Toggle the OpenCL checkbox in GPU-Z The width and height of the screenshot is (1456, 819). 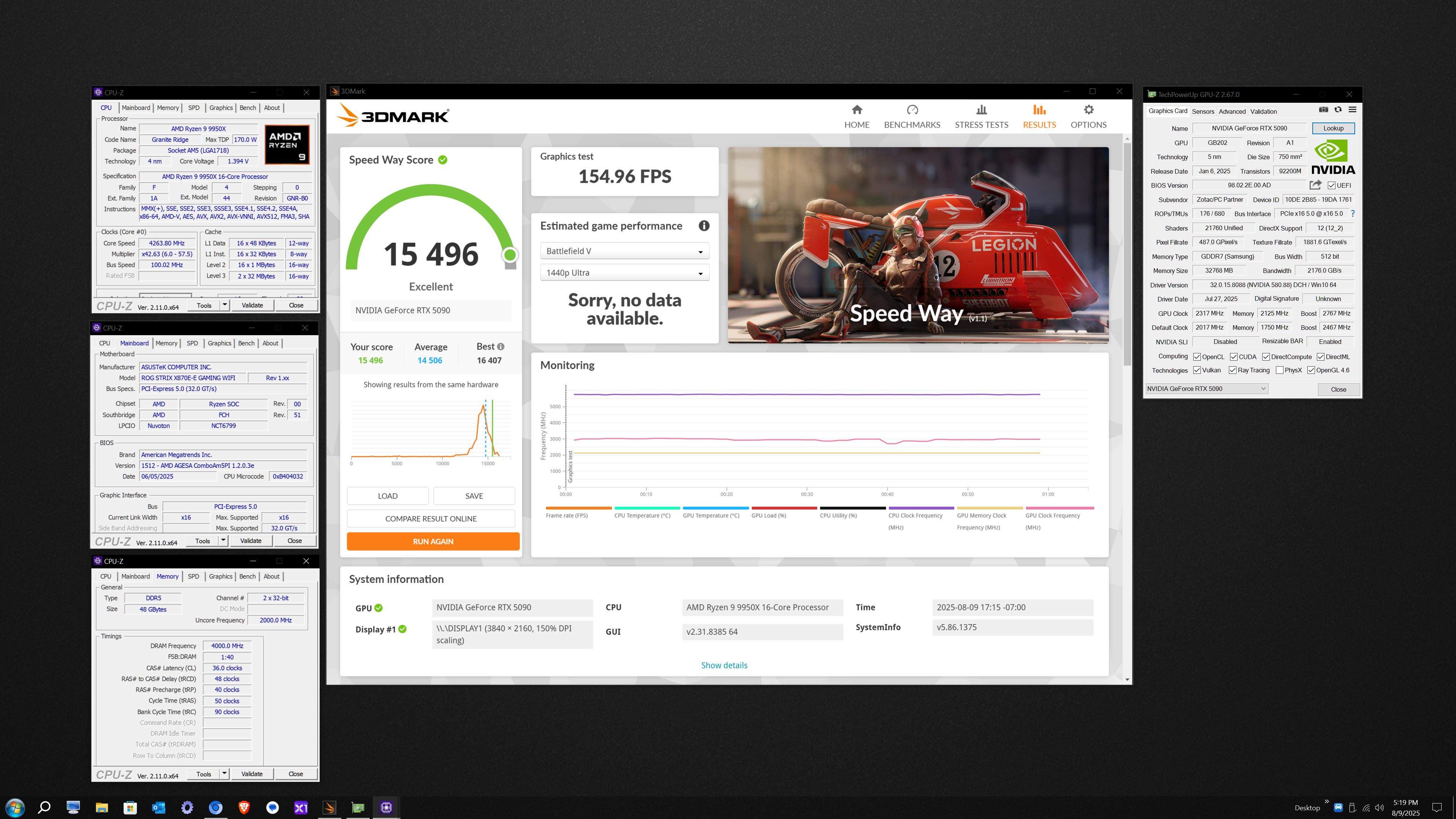[x=1197, y=357]
